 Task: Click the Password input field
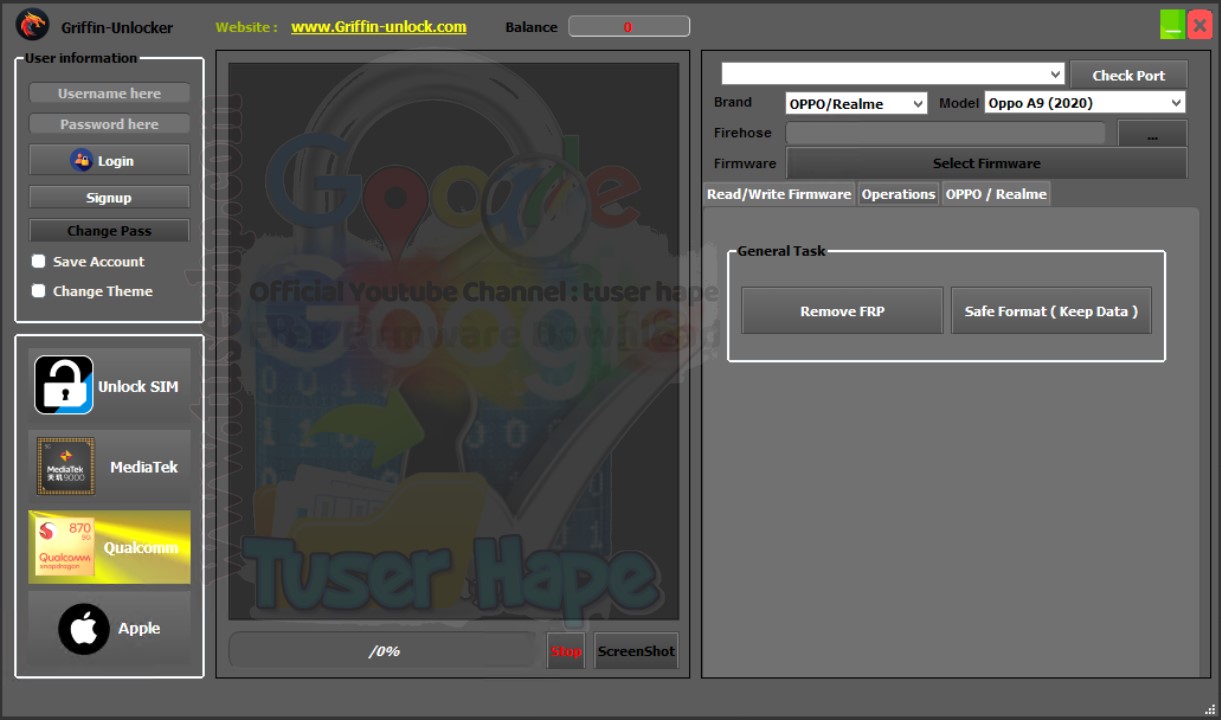point(109,124)
